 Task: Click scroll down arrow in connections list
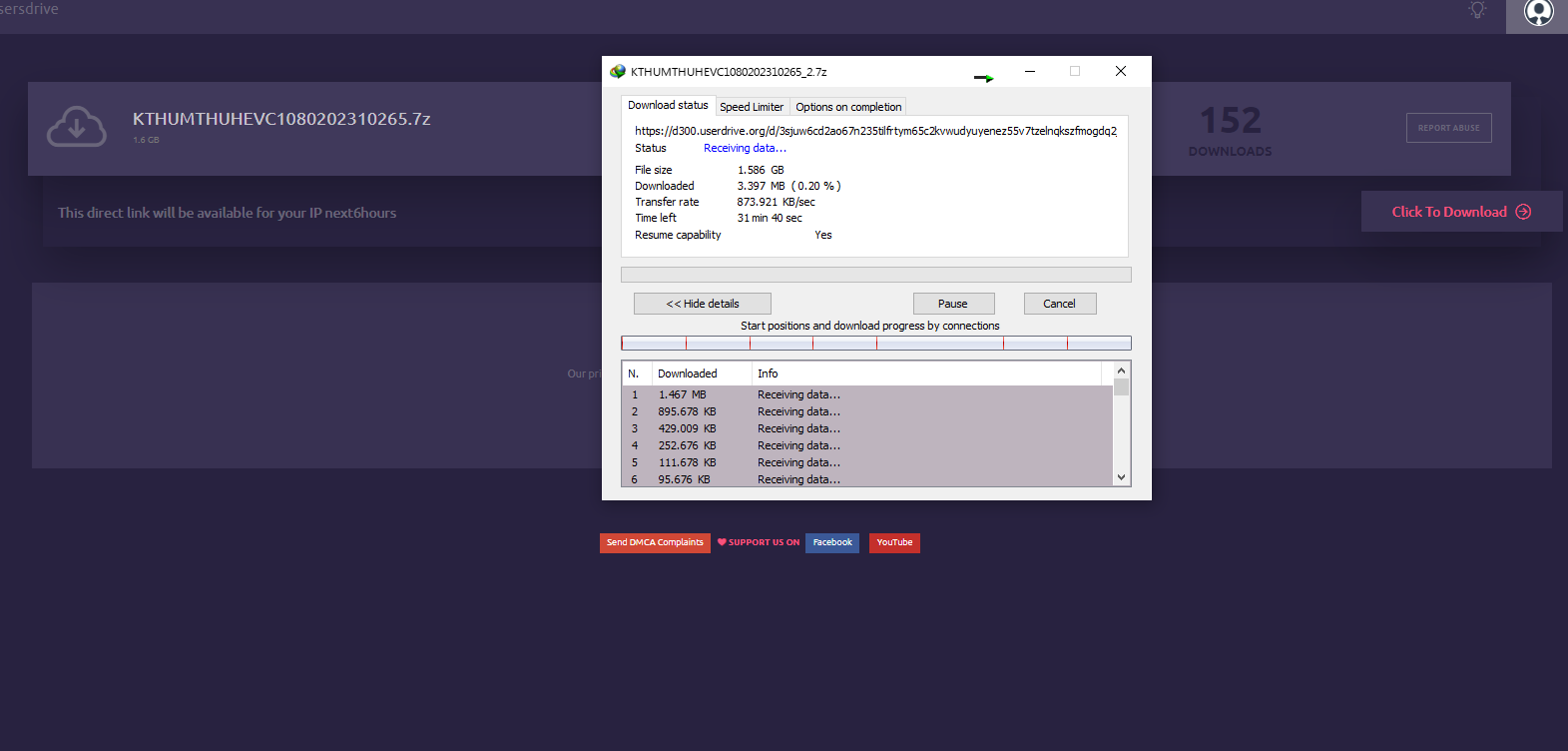(1121, 477)
